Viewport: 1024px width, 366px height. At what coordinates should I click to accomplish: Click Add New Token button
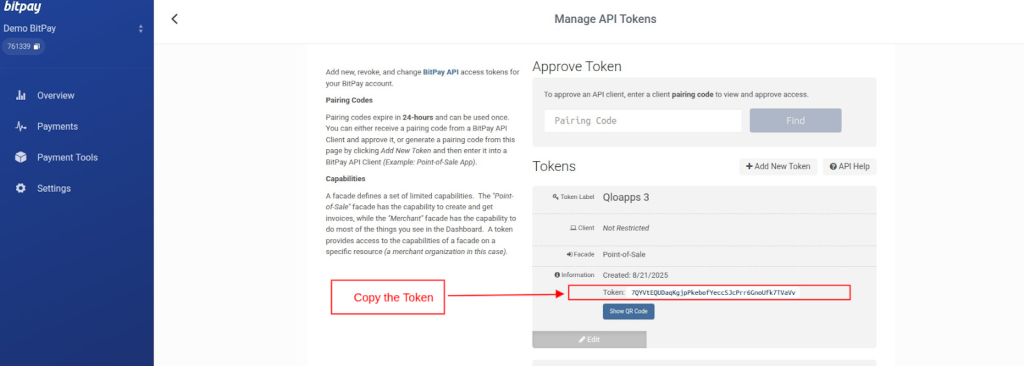coord(778,167)
